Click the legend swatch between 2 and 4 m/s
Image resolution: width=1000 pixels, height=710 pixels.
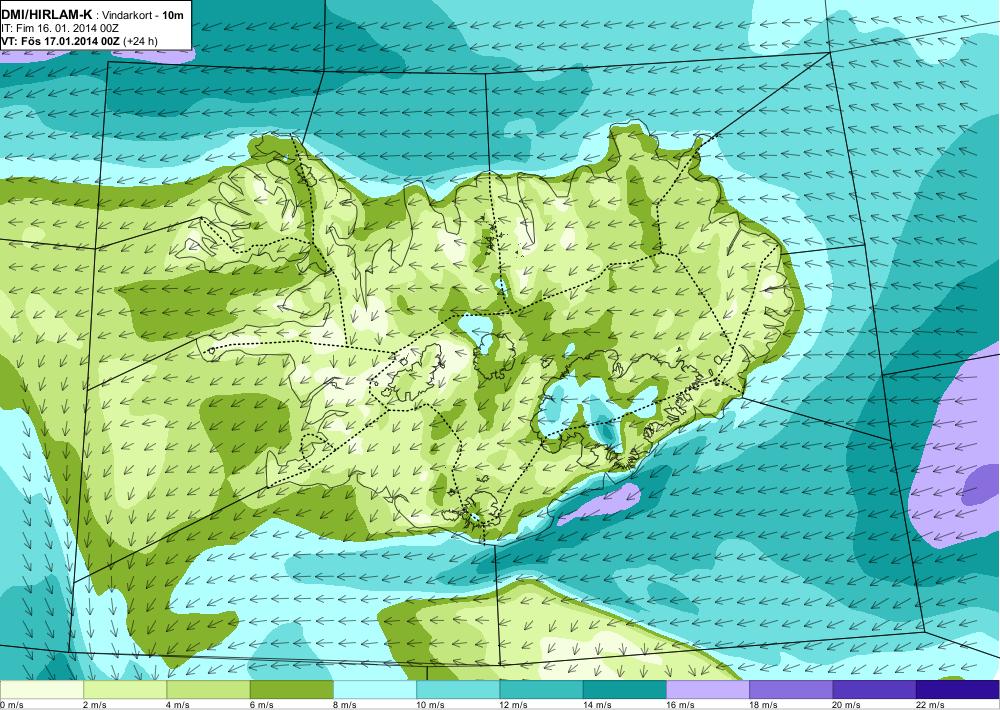(x=125, y=690)
